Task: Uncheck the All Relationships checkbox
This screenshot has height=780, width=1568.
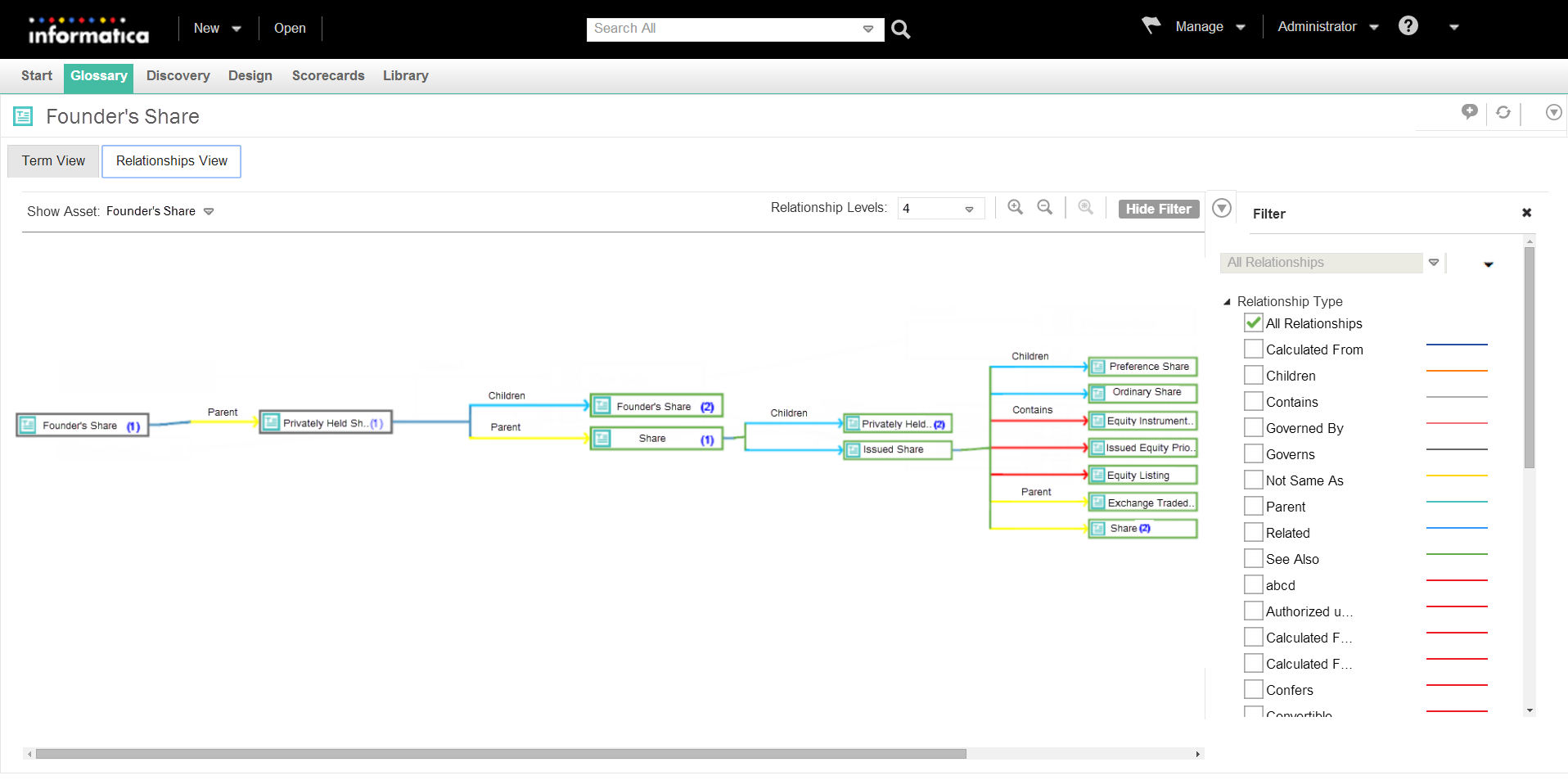Action: click(x=1253, y=322)
